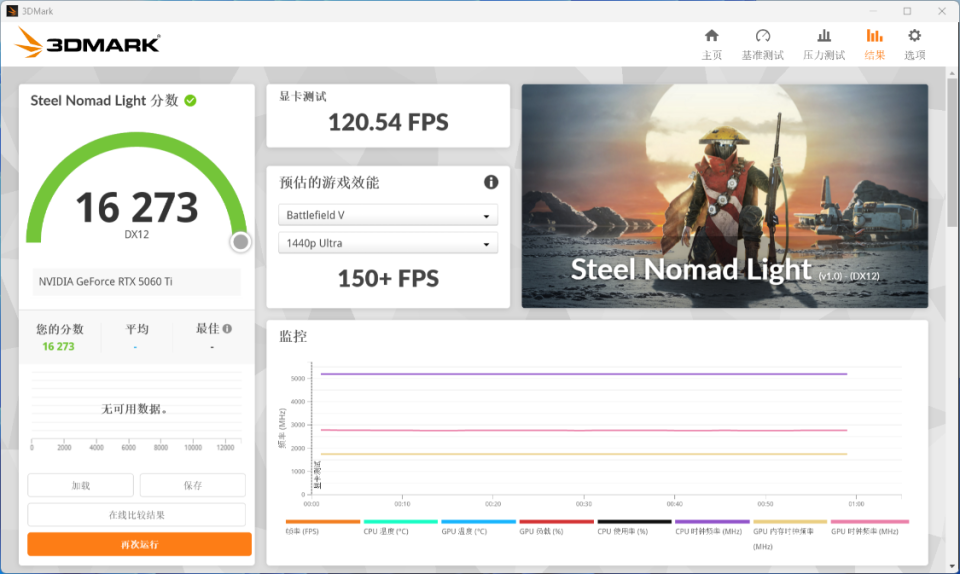Click the orange 再次运行 run again button
Screen dimensions: 960x574
click(139, 544)
